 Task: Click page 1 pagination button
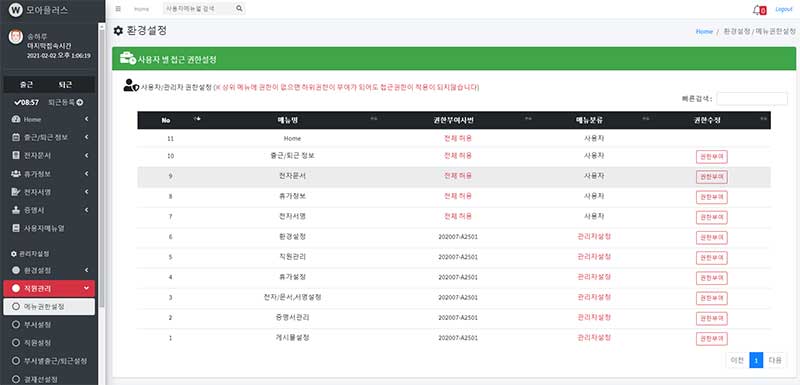(x=756, y=360)
